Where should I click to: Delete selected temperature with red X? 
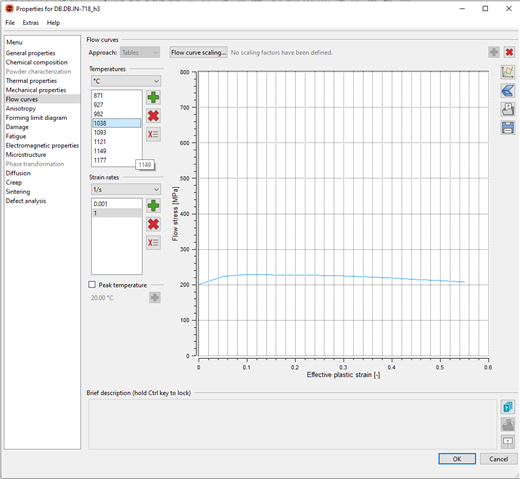153,116
